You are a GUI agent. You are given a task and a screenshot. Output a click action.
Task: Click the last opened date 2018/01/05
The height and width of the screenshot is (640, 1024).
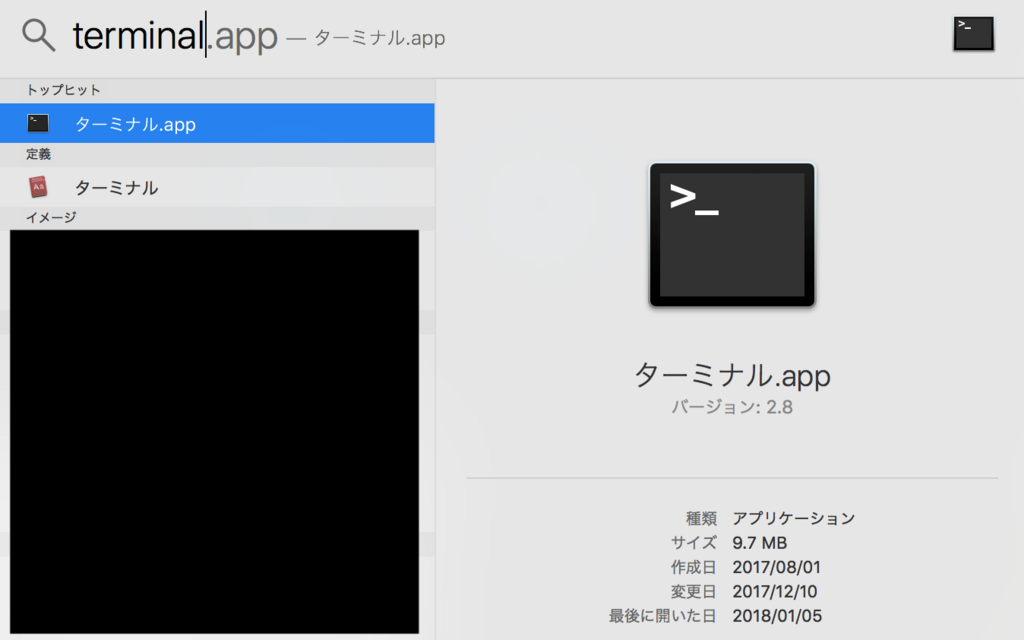point(776,616)
